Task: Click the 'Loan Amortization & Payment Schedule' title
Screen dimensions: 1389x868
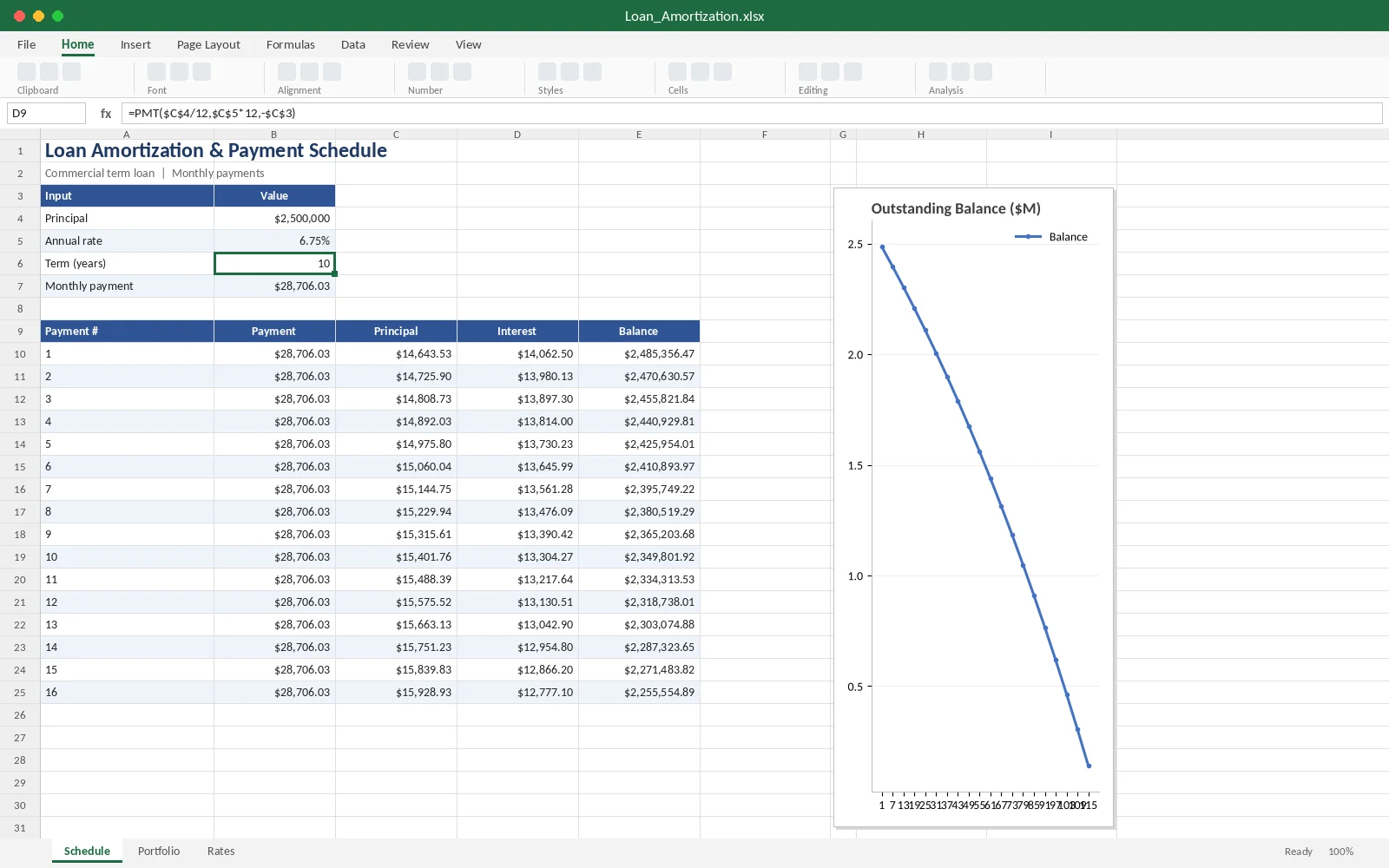Action: tap(216, 150)
